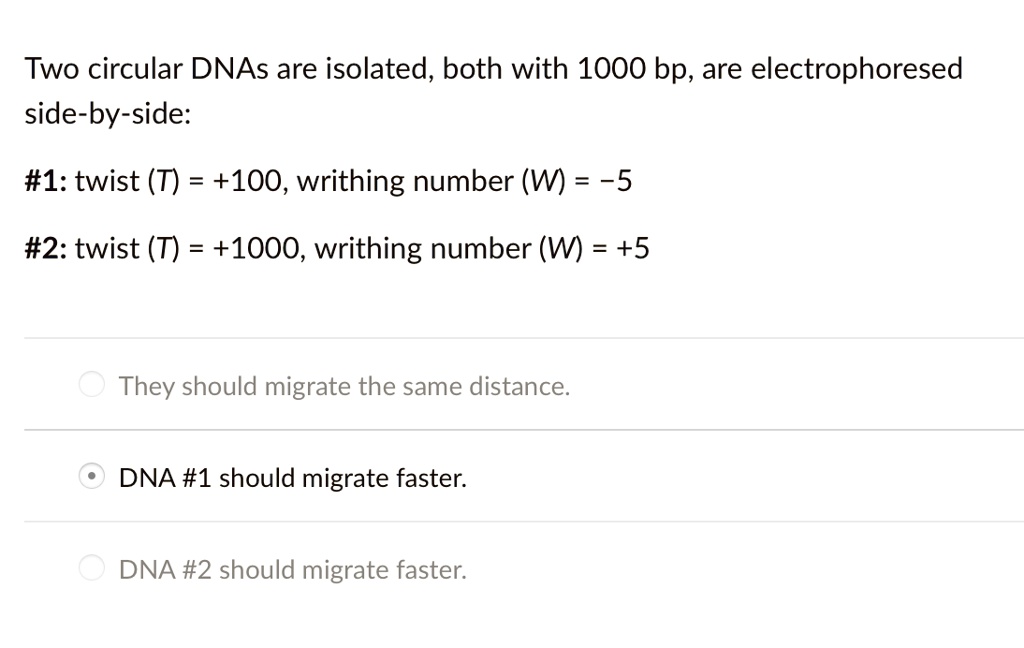Click the '#2: twist (T) = +1000' line

[336, 248]
